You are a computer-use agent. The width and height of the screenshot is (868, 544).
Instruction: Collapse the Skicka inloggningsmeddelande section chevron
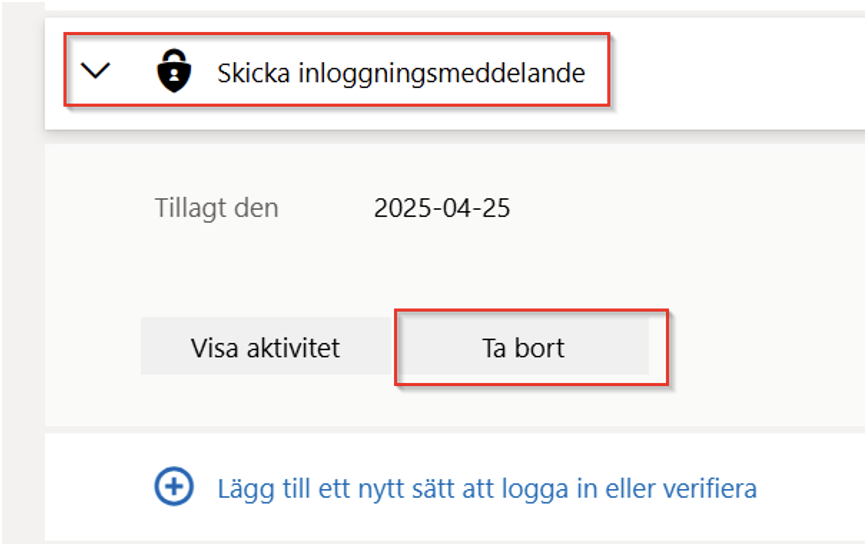click(x=95, y=70)
